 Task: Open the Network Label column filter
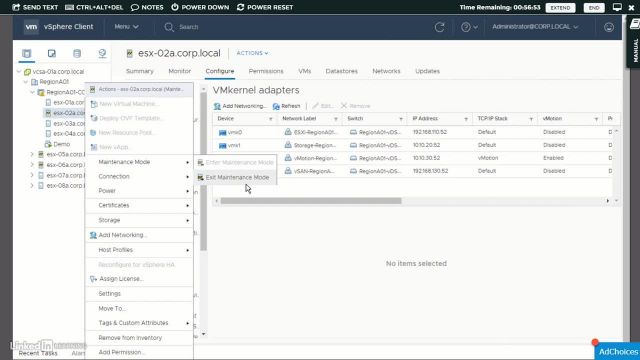(x=336, y=119)
